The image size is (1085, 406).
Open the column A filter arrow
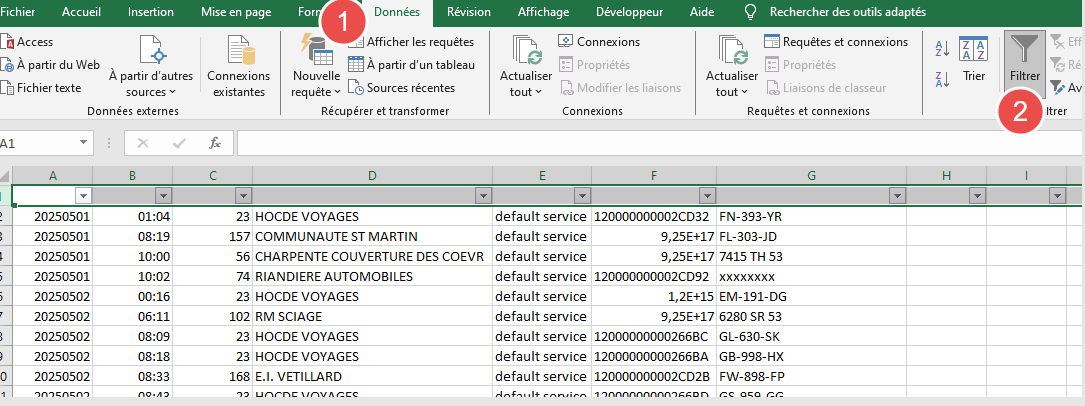coord(83,195)
